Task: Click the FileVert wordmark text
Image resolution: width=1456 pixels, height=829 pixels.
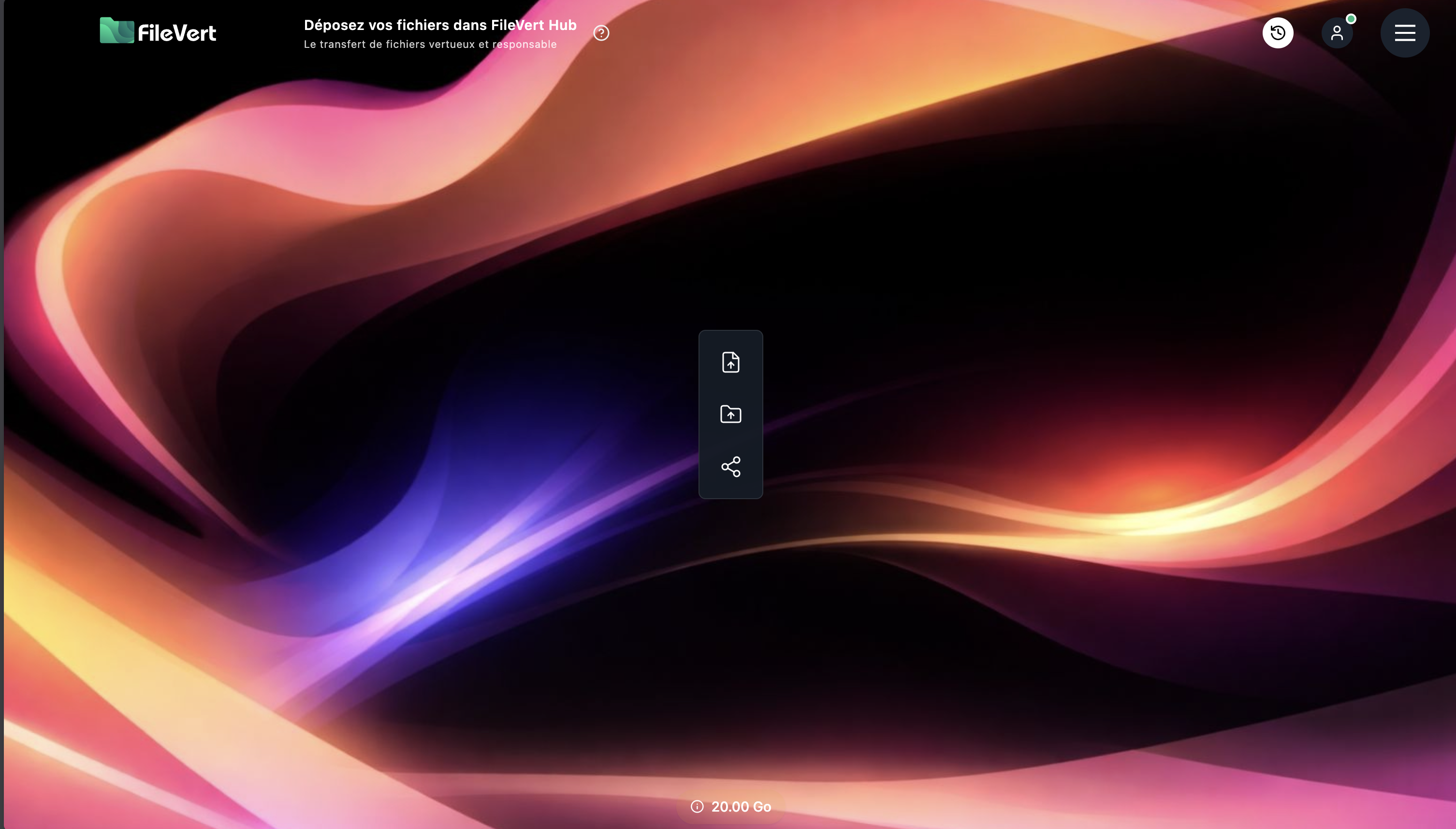Action: tap(177, 33)
